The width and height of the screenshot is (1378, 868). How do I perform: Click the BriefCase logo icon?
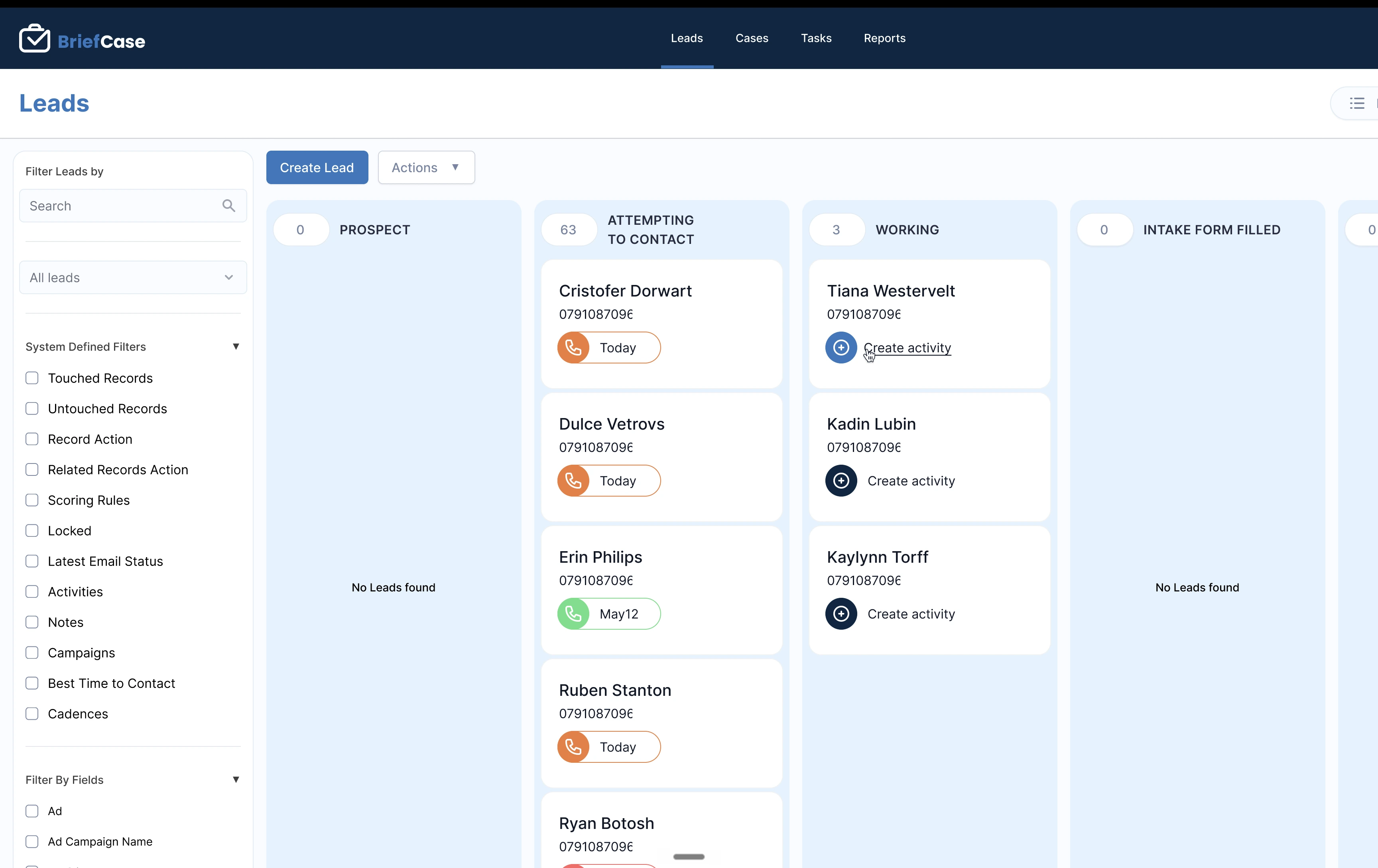coord(34,39)
